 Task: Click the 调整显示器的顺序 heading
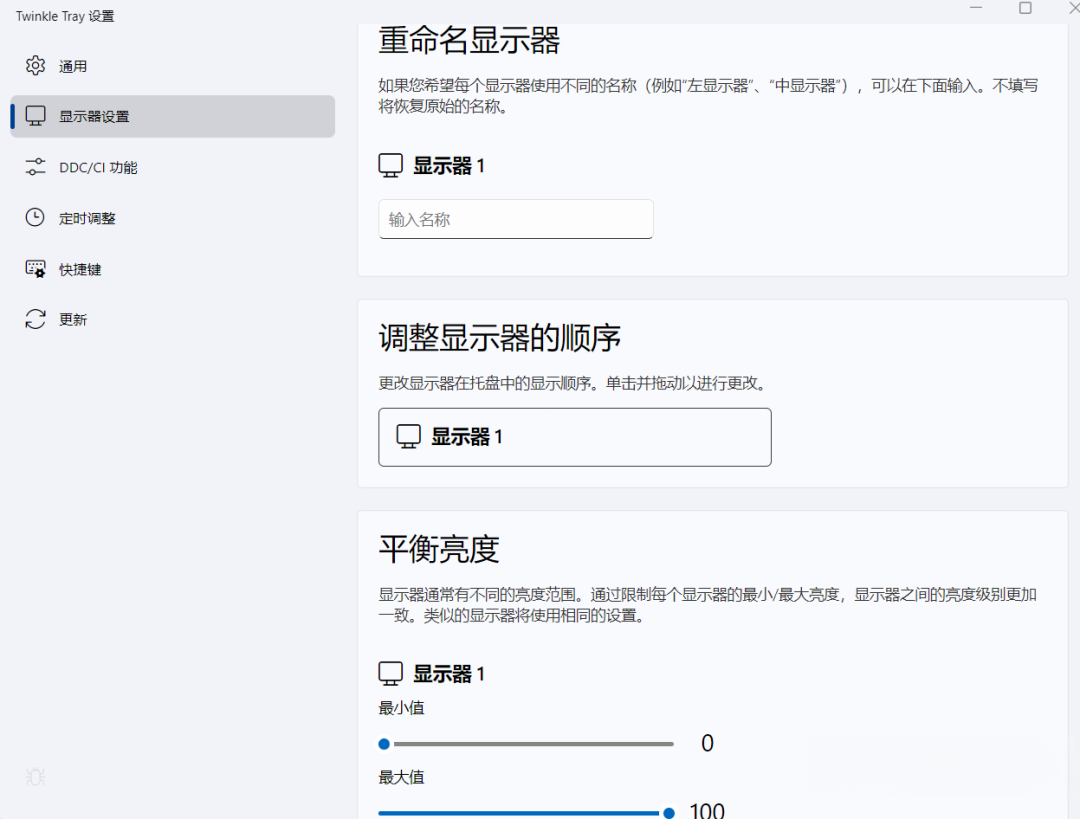pyautogui.click(x=499, y=338)
